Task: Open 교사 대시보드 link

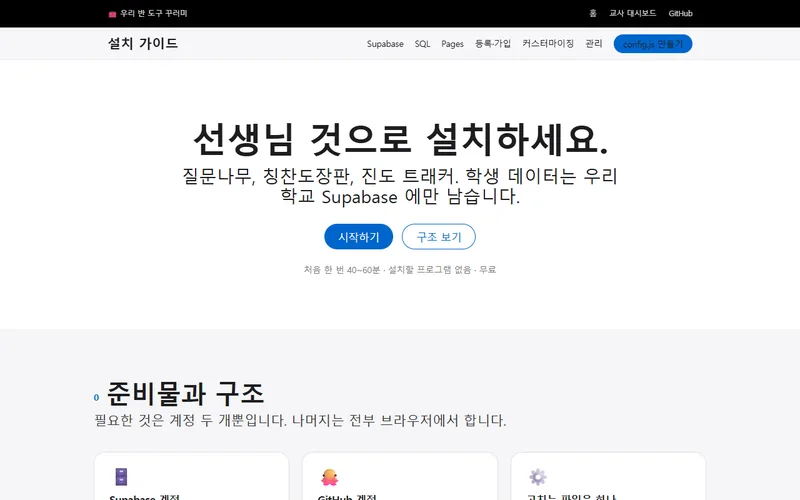Action: (x=633, y=13)
